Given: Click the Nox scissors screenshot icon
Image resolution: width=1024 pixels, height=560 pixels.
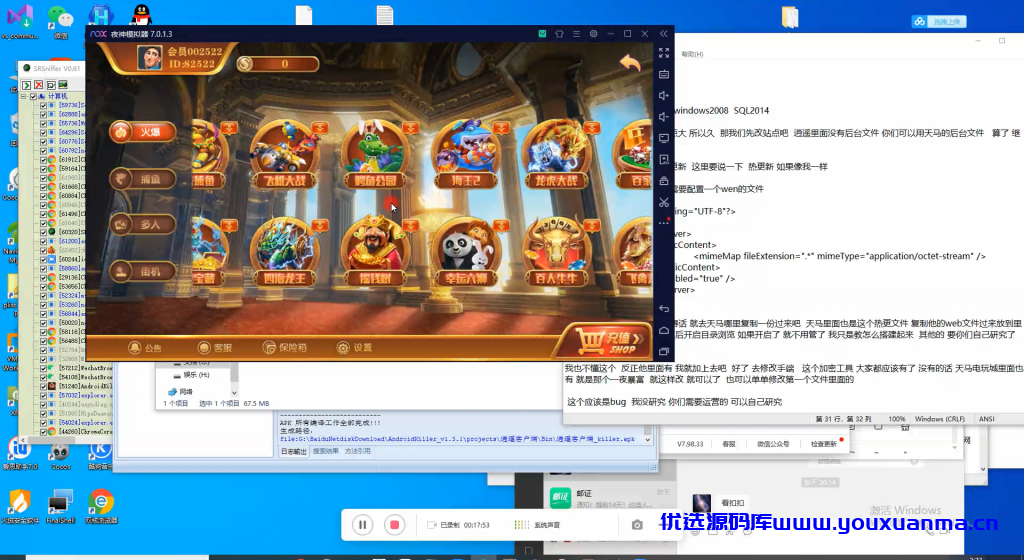Looking at the screenshot, I should tap(664, 202).
